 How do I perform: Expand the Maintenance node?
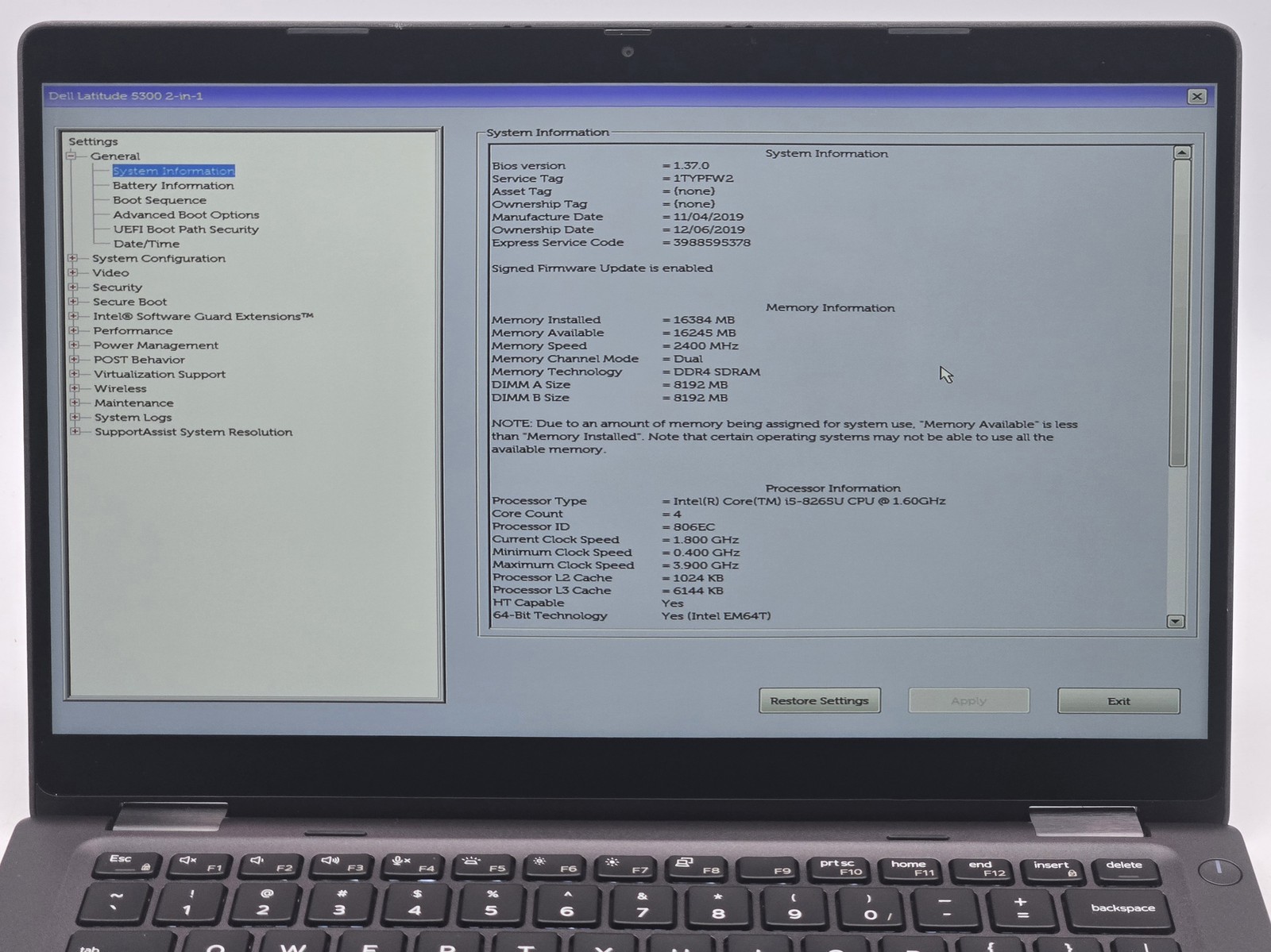point(75,403)
